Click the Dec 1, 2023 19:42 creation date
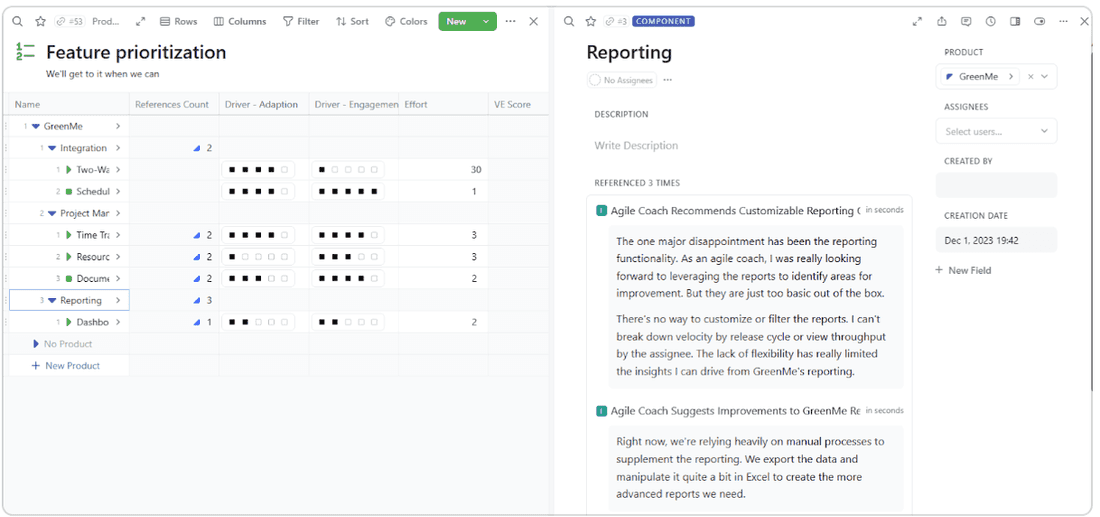Viewport: 1100px width, 517px height. tap(996, 240)
